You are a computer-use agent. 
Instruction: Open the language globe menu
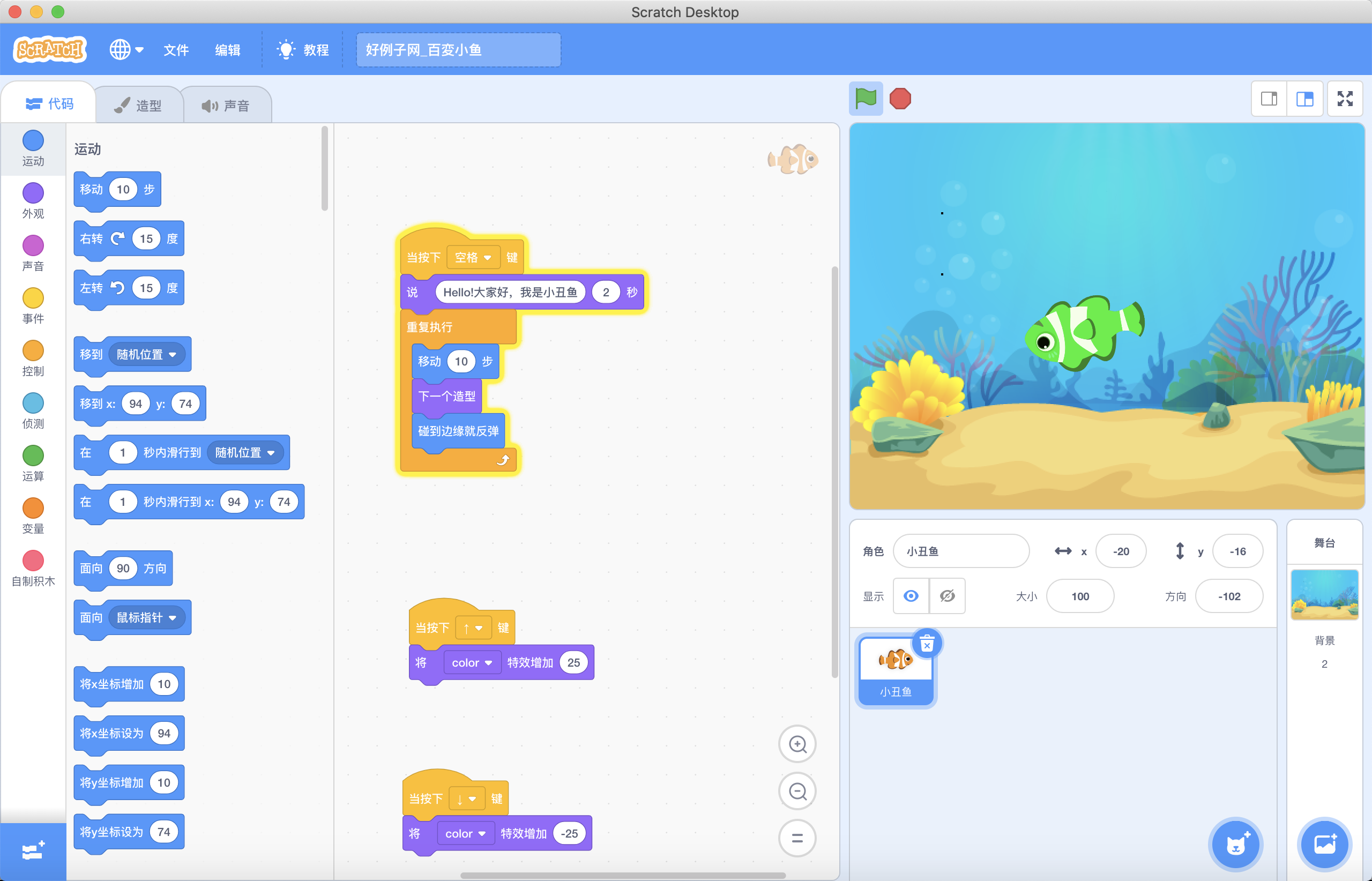(126, 50)
